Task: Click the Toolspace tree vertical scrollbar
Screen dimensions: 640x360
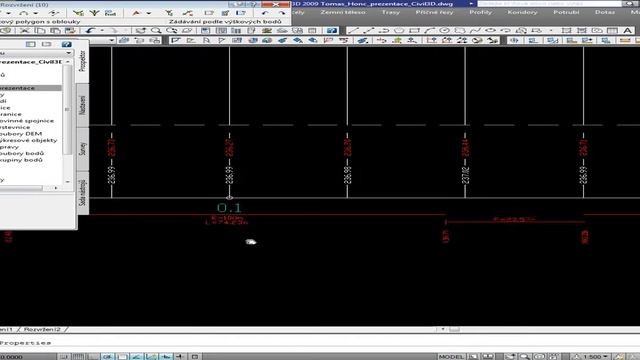Action: click(67, 121)
